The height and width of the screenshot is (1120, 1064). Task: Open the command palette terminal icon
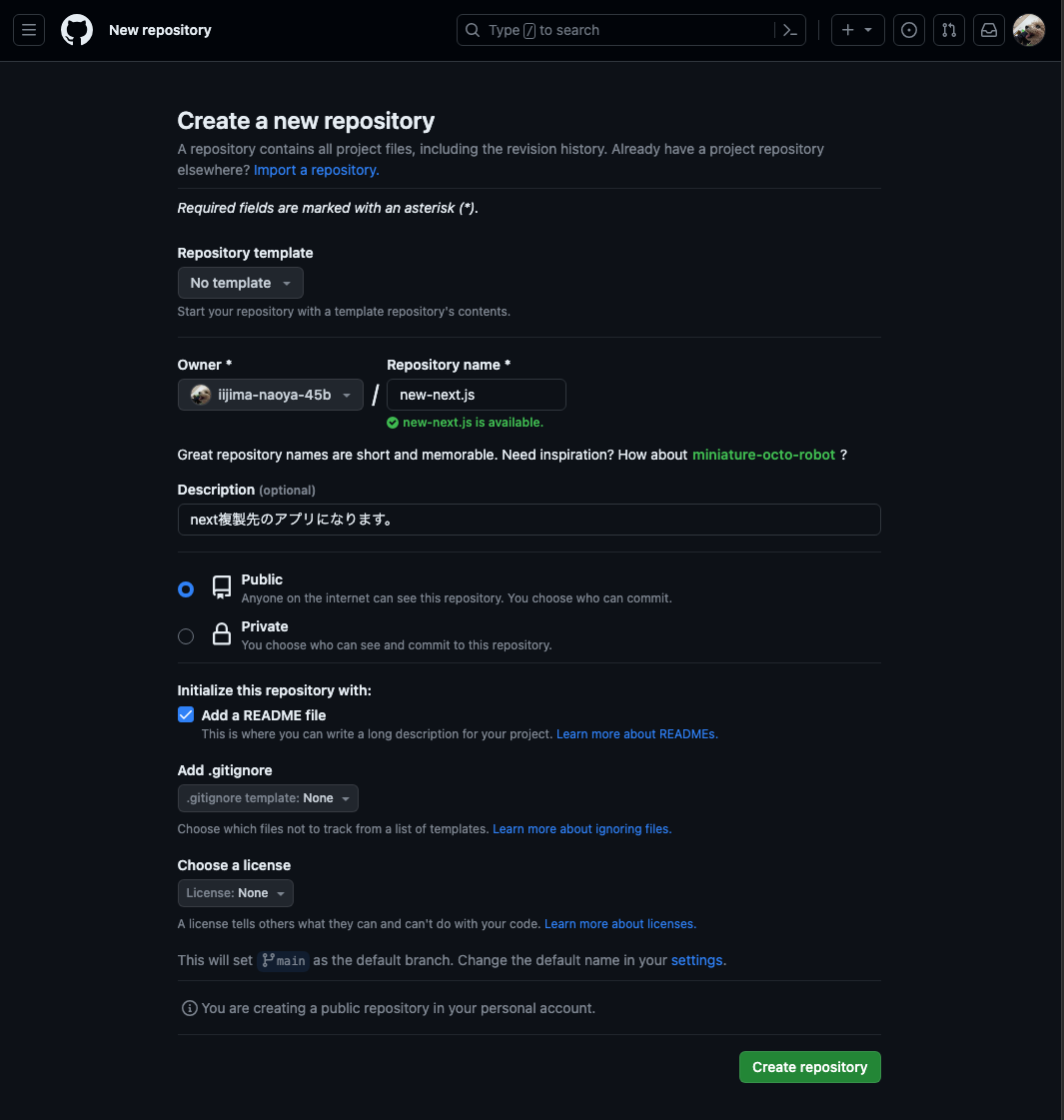click(789, 30)
